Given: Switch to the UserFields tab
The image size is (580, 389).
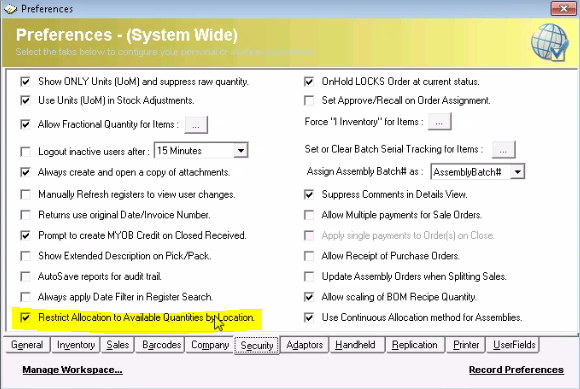Looking at the screenshot, I should [x=514, y=345].
